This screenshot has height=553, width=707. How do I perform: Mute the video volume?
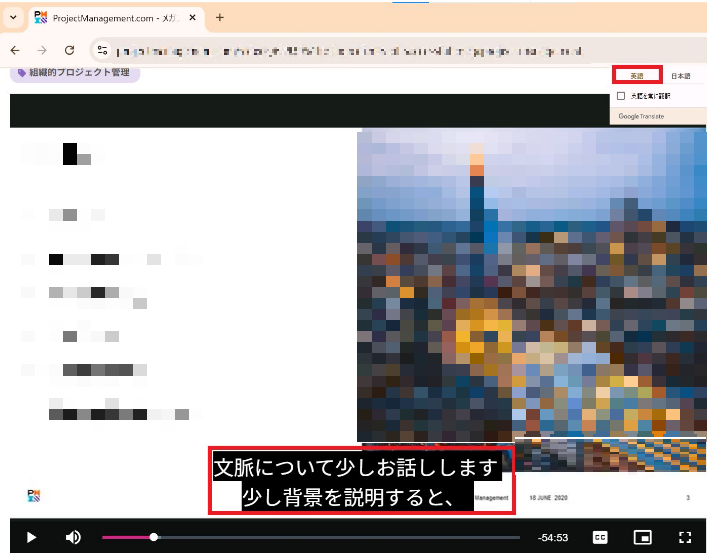73,537
